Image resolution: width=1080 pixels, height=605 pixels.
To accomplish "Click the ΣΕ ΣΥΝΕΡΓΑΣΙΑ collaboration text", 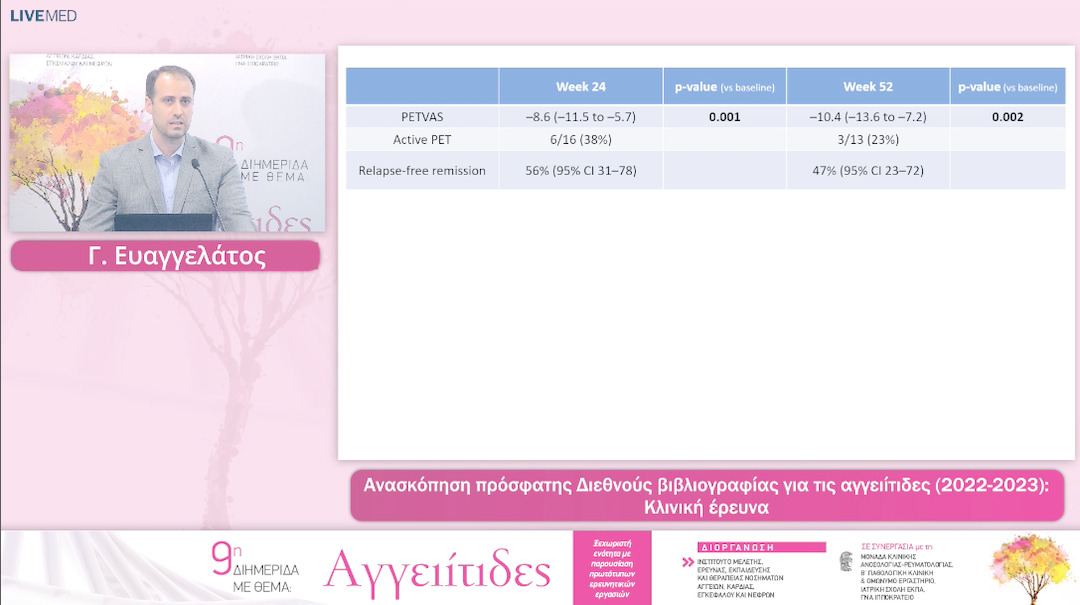I will point(897,547).
